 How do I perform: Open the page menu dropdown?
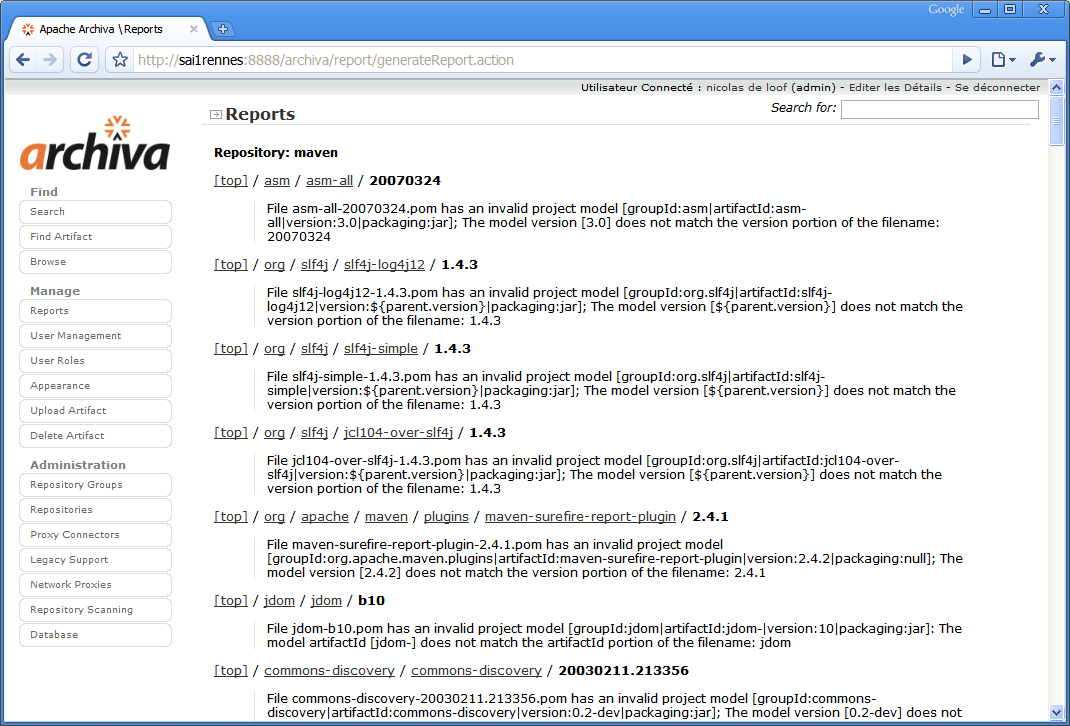tap(1002, 60)
